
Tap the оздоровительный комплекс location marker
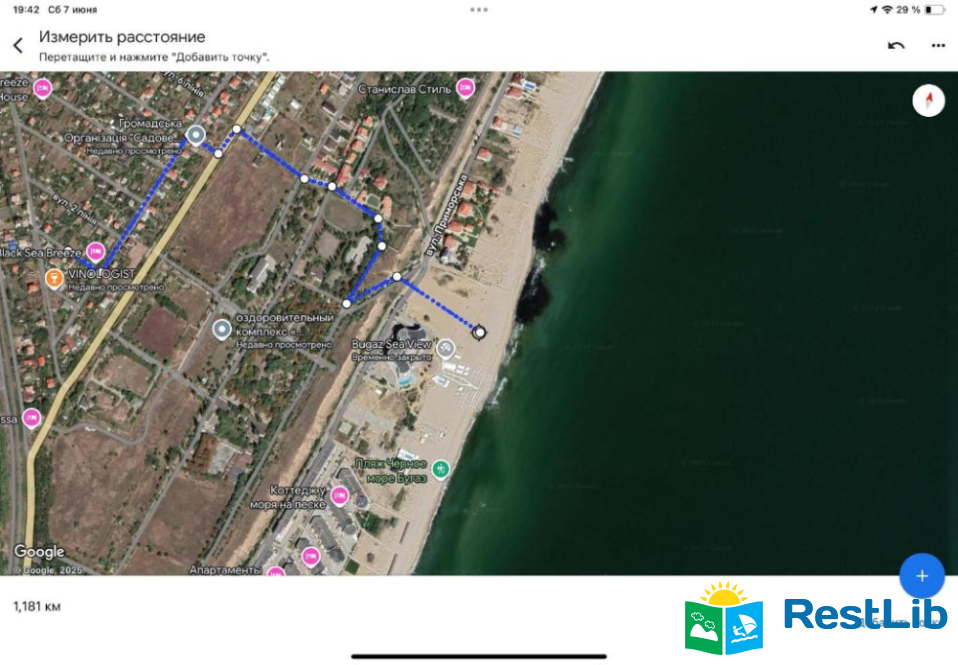[x=222, y=328]
